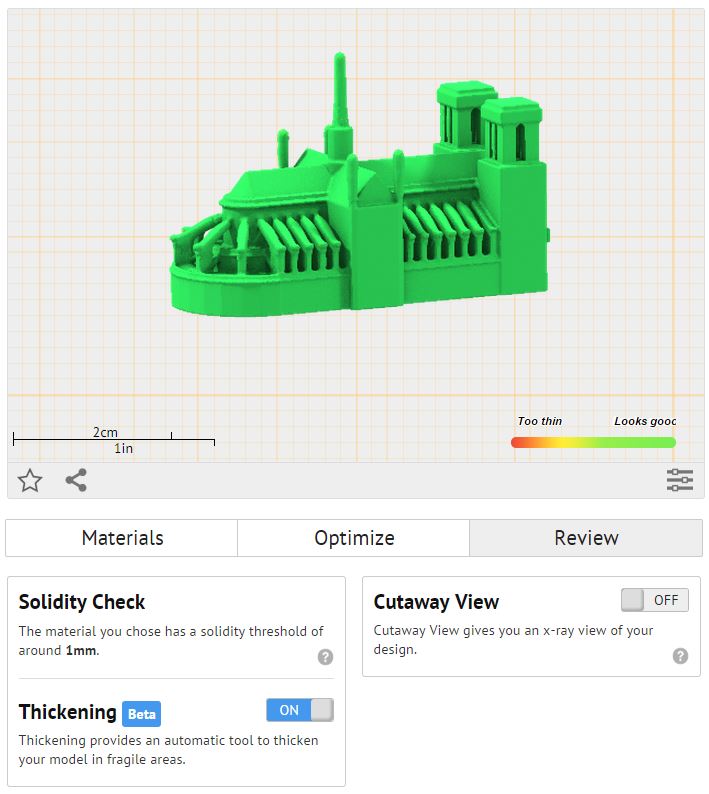This screenshot has width=709, height=794.
Task: Click the Cutaway View help question mark
Action: point(680,656)
